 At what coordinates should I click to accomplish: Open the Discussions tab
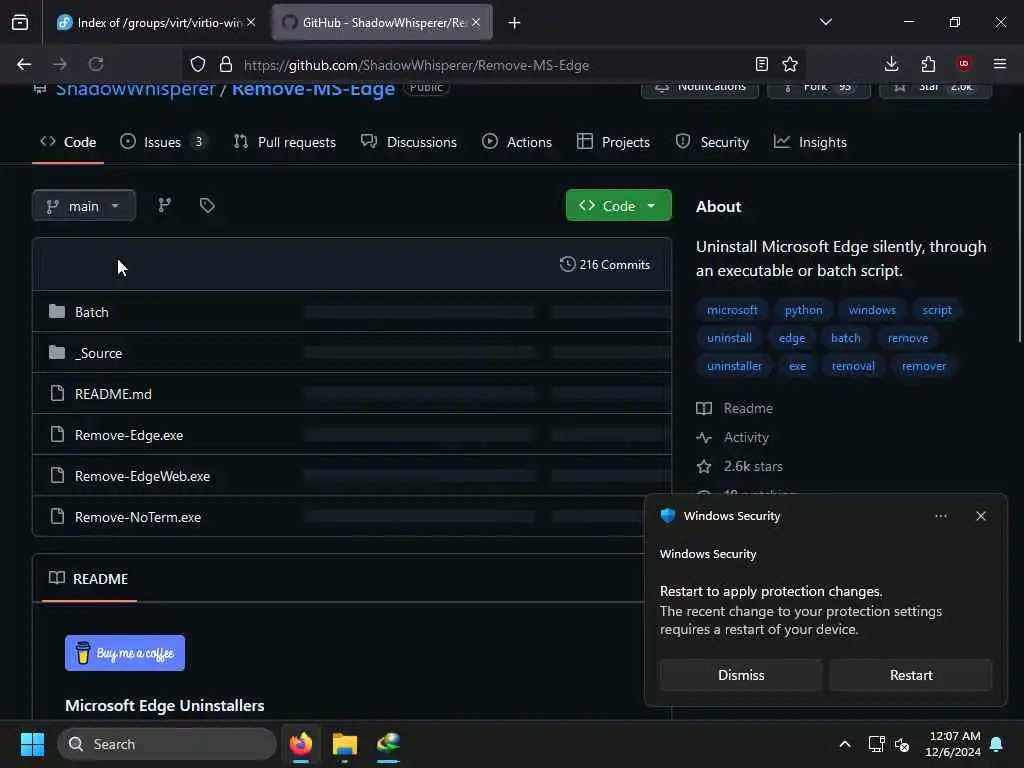[x=409, y=142]
